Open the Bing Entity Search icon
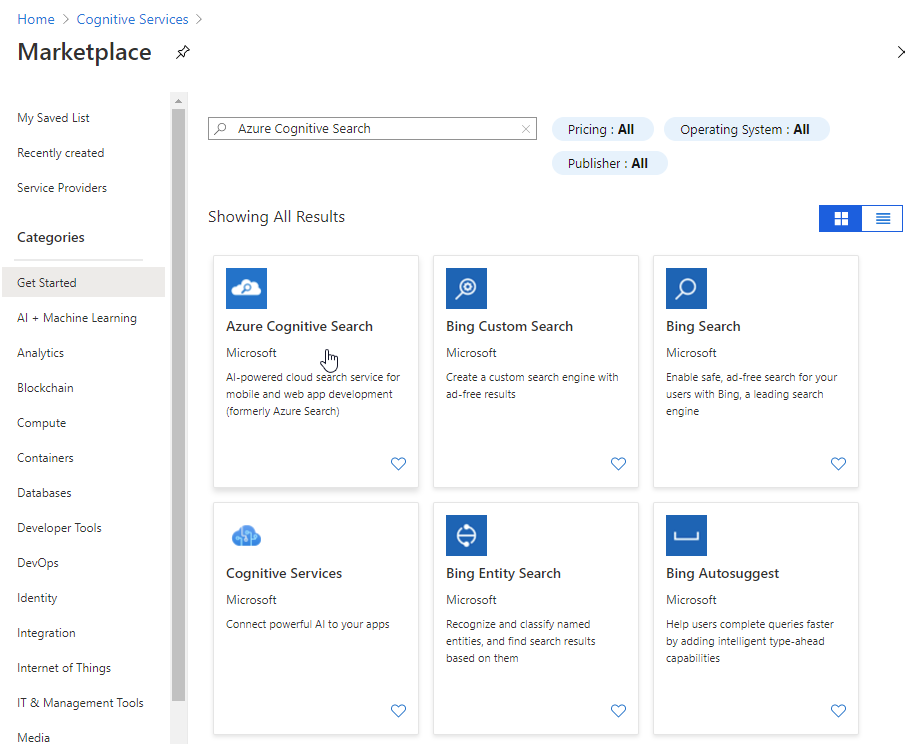This screenshot has width=905, height=744. coord(466,536)
